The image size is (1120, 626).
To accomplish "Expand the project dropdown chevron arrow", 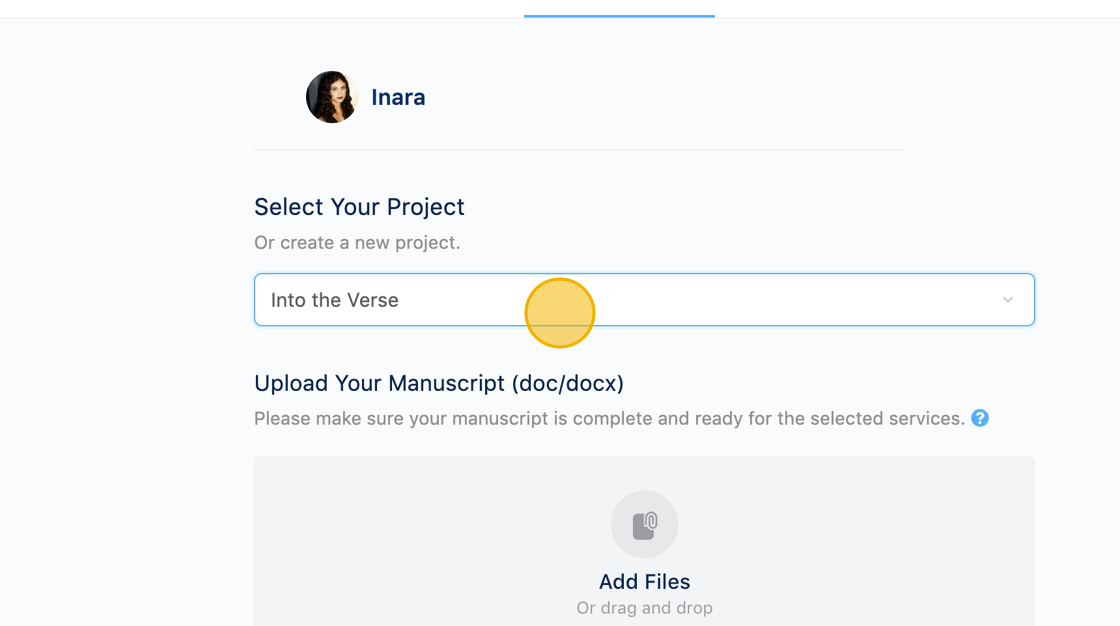I will (x=1008, y=300).
